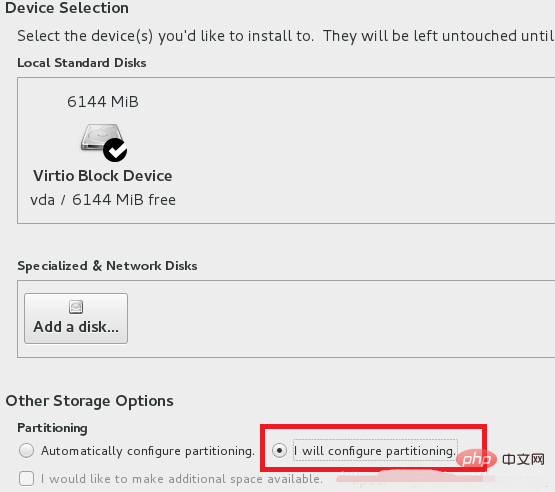Click the black checkmark badge on the disk
The height and width of the screenshot is (492, 555).
[x=115, y=150]
